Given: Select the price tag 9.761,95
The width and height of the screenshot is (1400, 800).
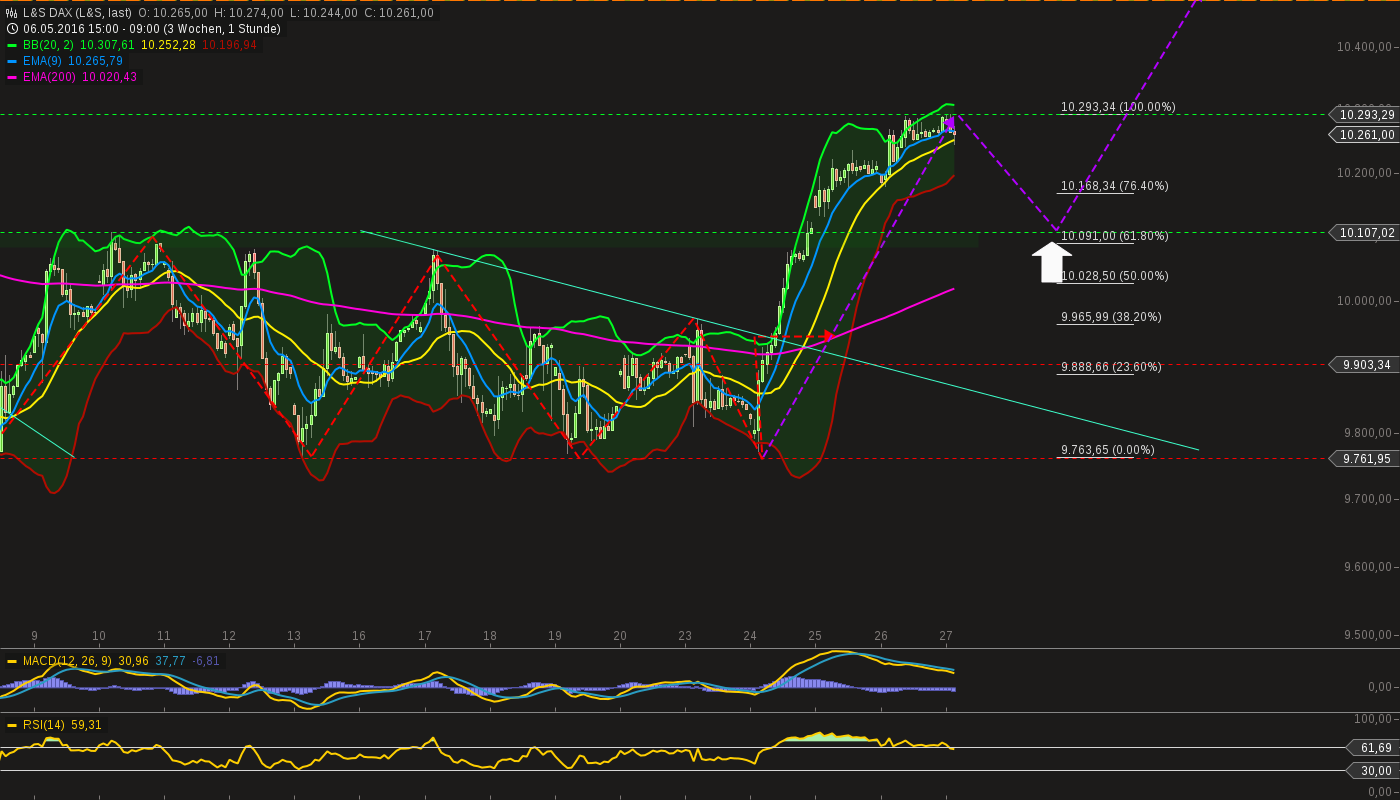Looking at the screenshot, I should pyautogui.click(x=1365, y=459).
